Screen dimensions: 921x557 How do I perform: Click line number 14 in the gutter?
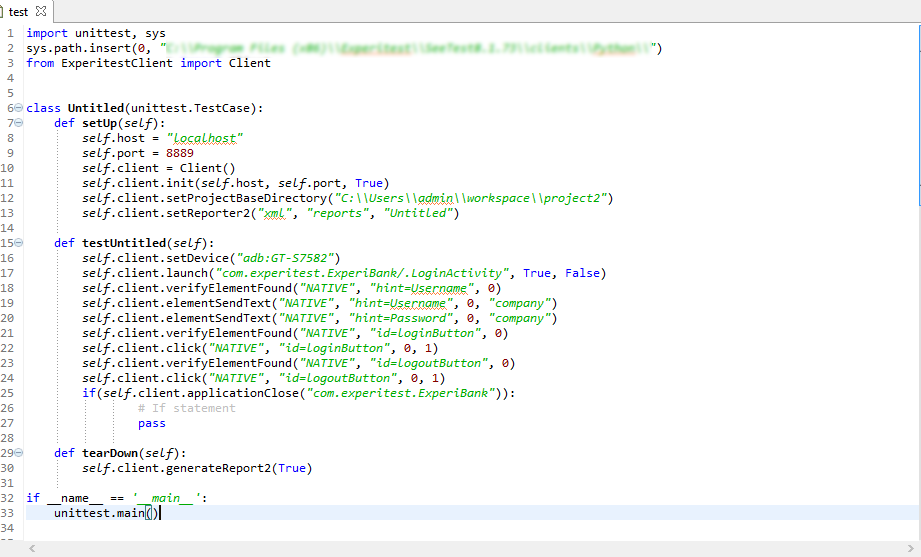click(8, 228)
